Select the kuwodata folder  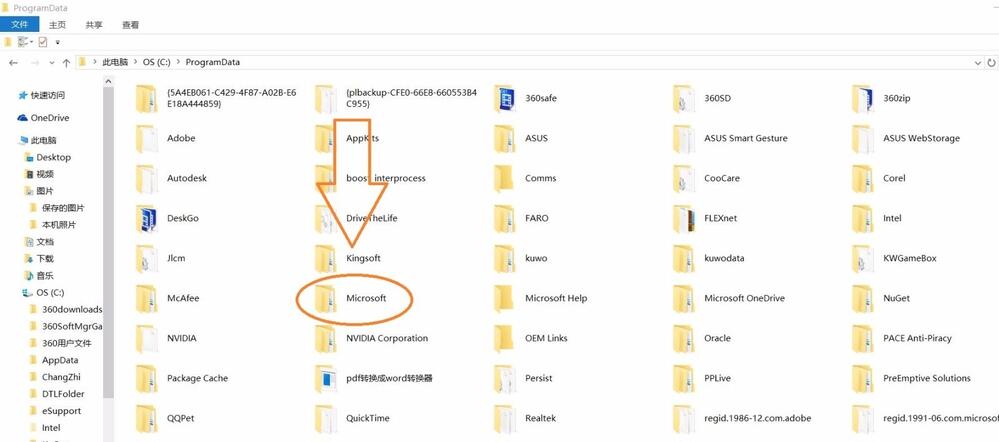(x=709, y=258)
